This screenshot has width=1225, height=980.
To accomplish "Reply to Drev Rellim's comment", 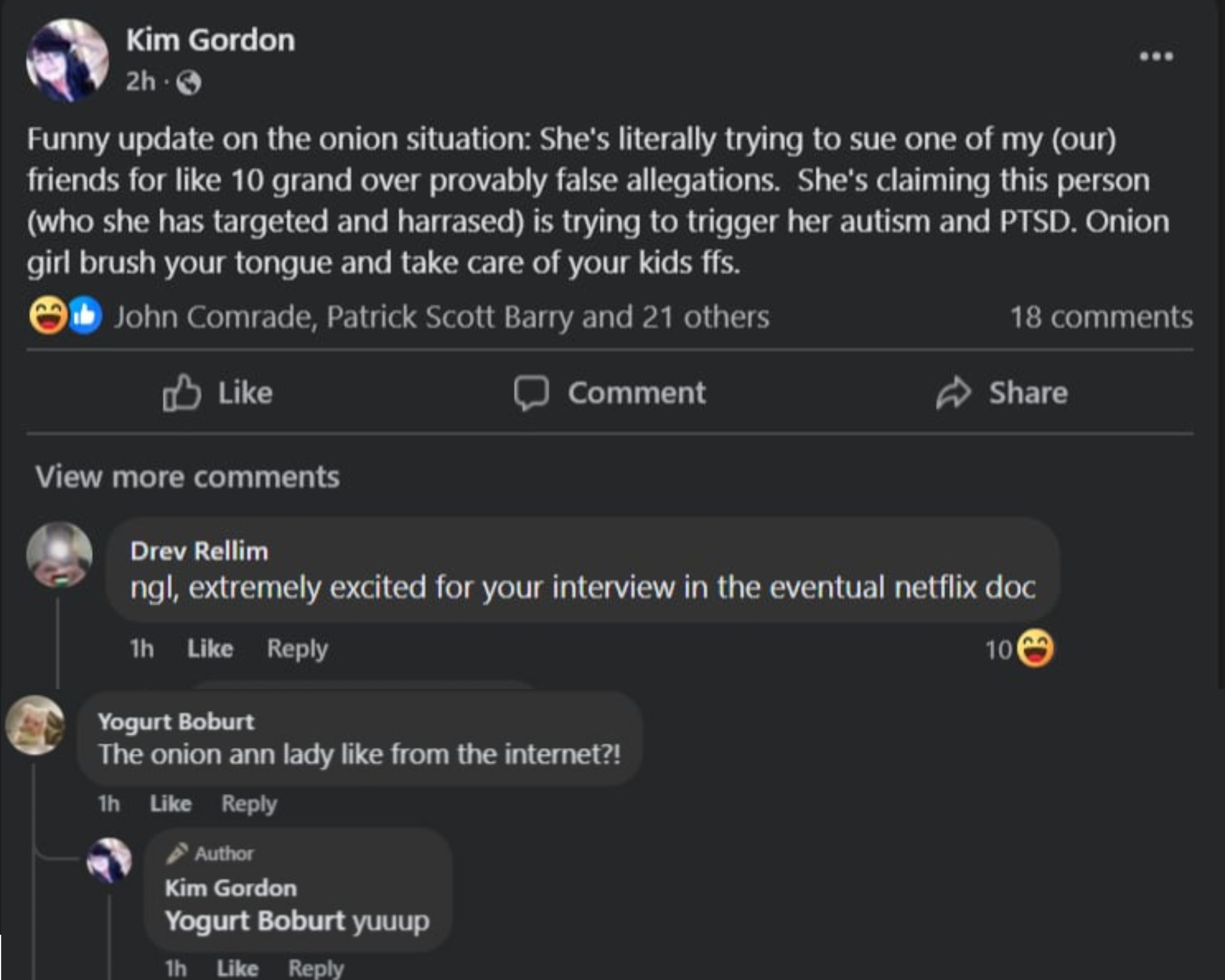I will [297, 648].
